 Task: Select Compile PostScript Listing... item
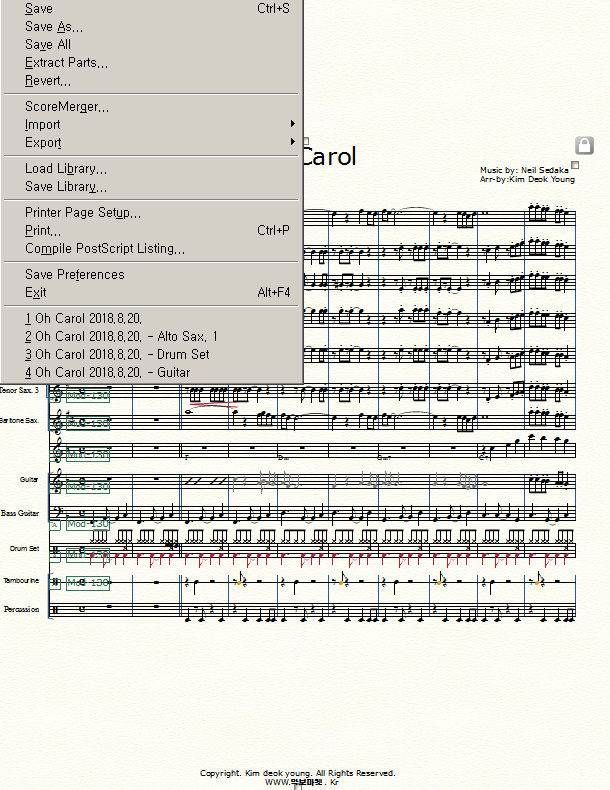click(x=105, y=248)
